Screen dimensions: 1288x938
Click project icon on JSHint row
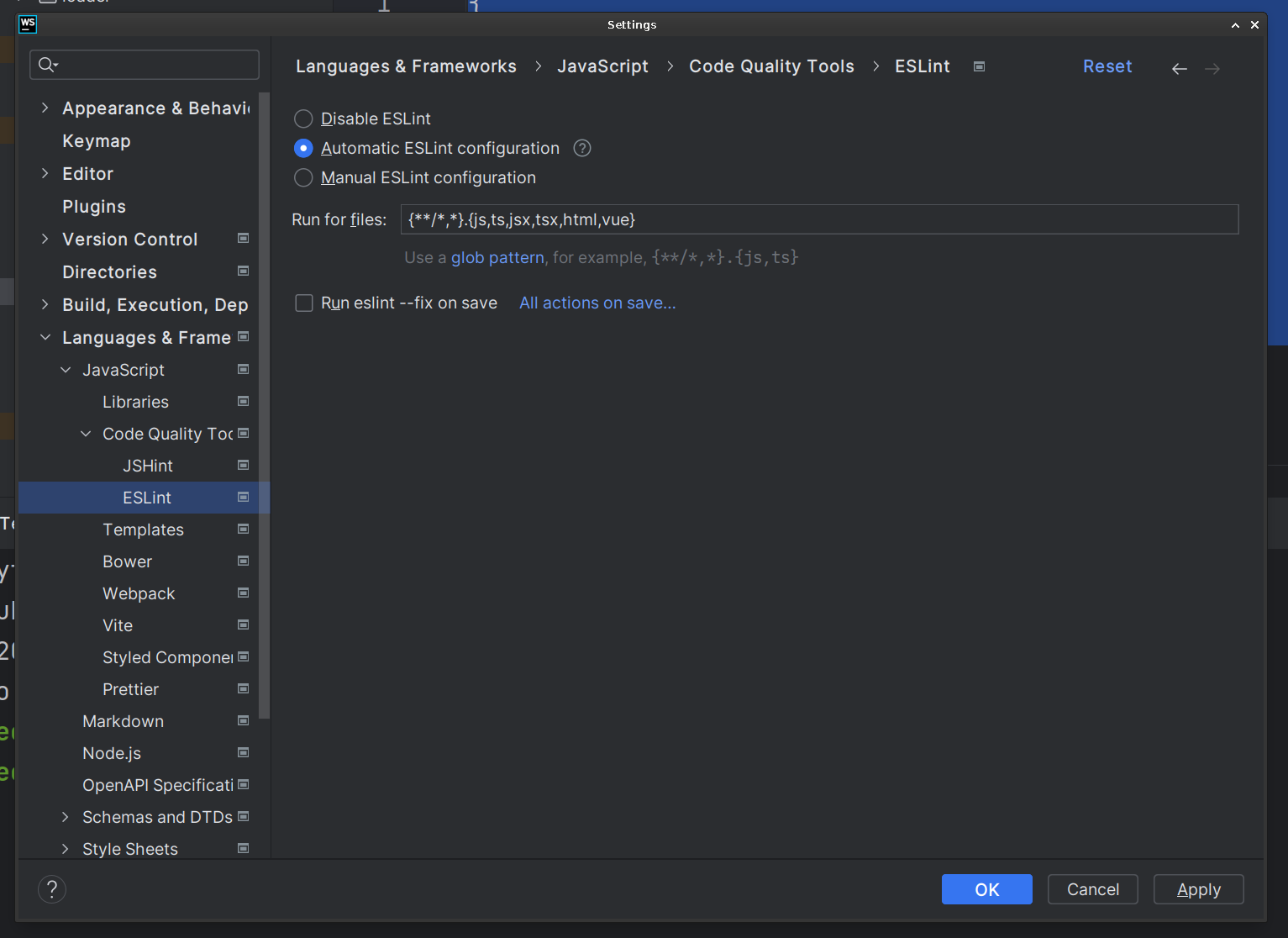pyautogui.click(x=244, y=465)
